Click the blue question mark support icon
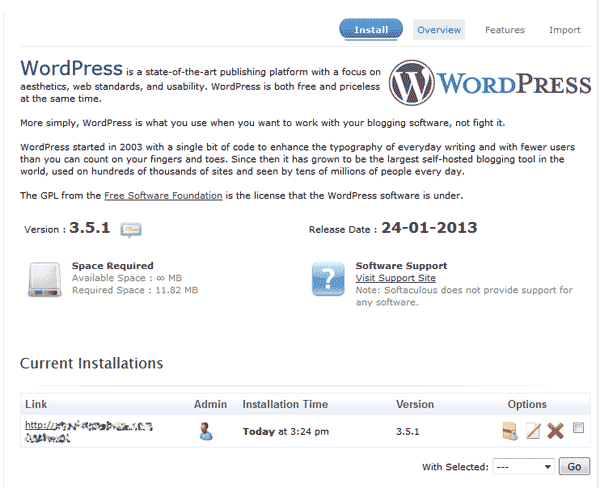600x488 pixels. pos(328,279)
